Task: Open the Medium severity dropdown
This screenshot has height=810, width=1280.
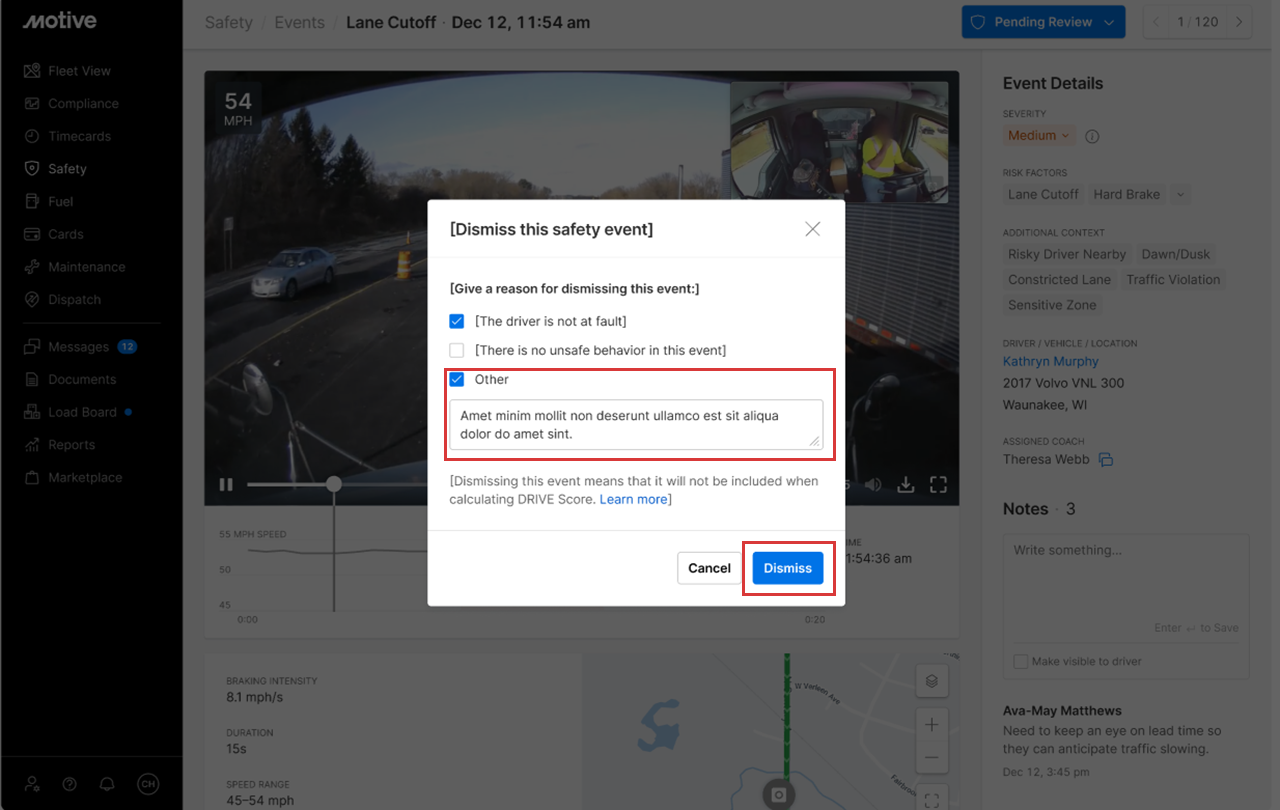Action: pyautogui.click(x=1038, y=135)
